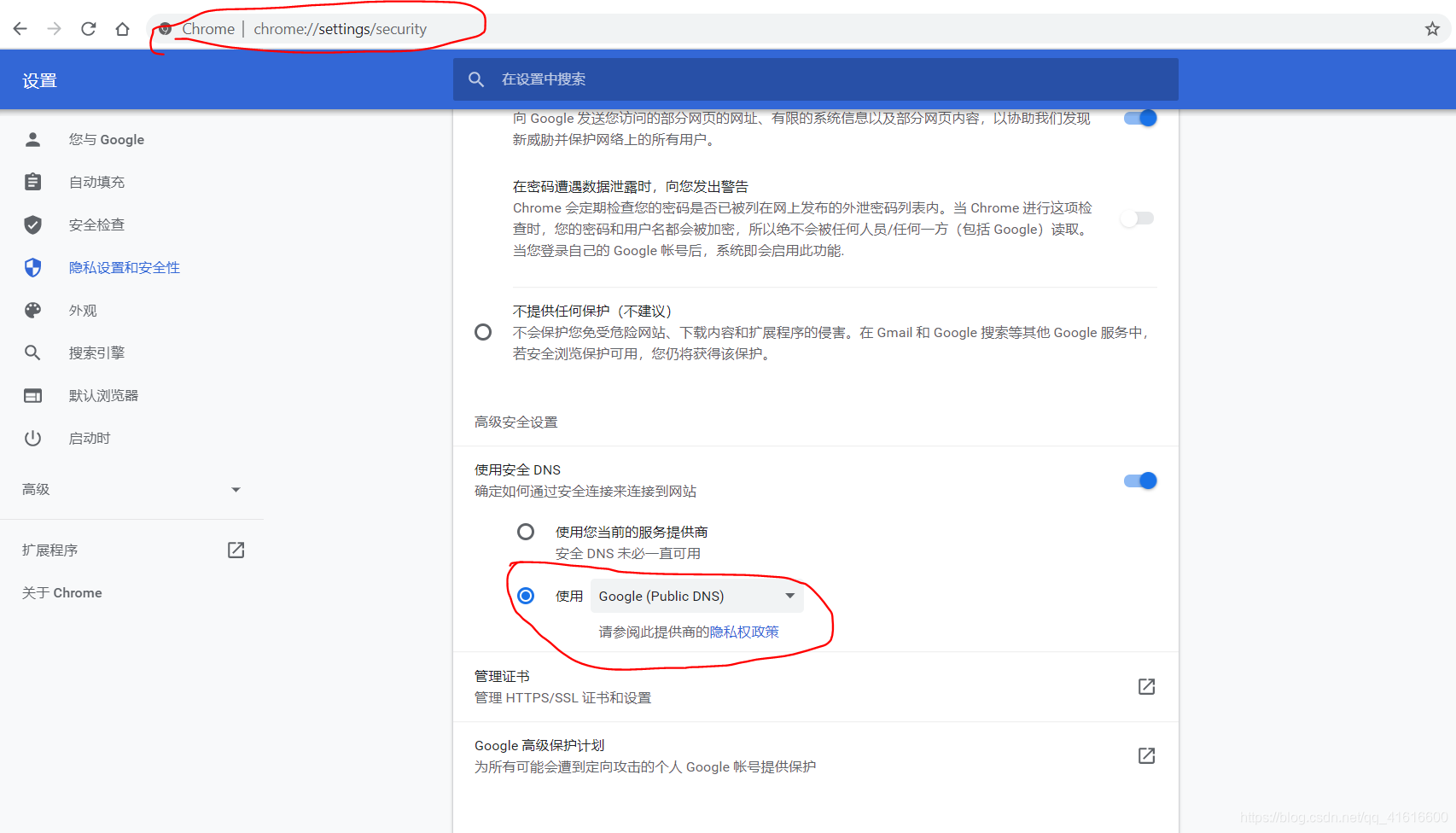This screenshot has width=1456, height=833.
Task: Click the clipboard icon for 自动填充
Action: pos(32,182)
